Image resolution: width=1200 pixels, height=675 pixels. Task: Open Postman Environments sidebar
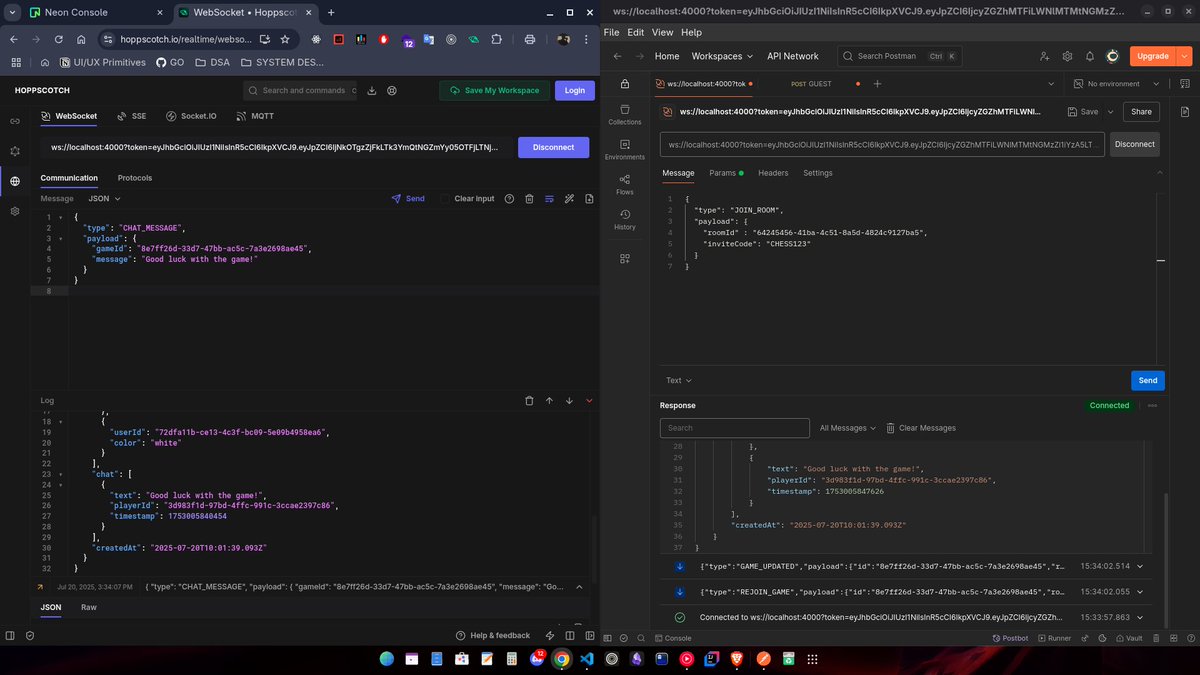[625, 149]
